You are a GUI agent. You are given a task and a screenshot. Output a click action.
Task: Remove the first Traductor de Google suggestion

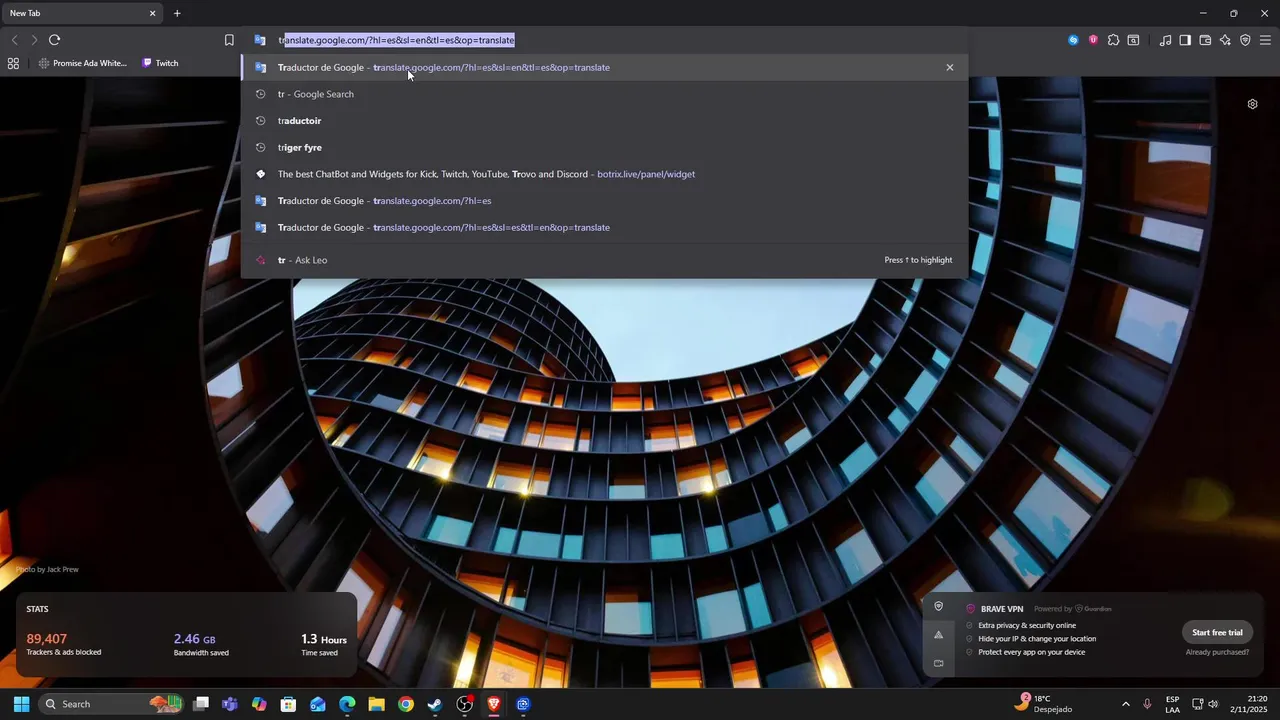(x=949, y=67)
